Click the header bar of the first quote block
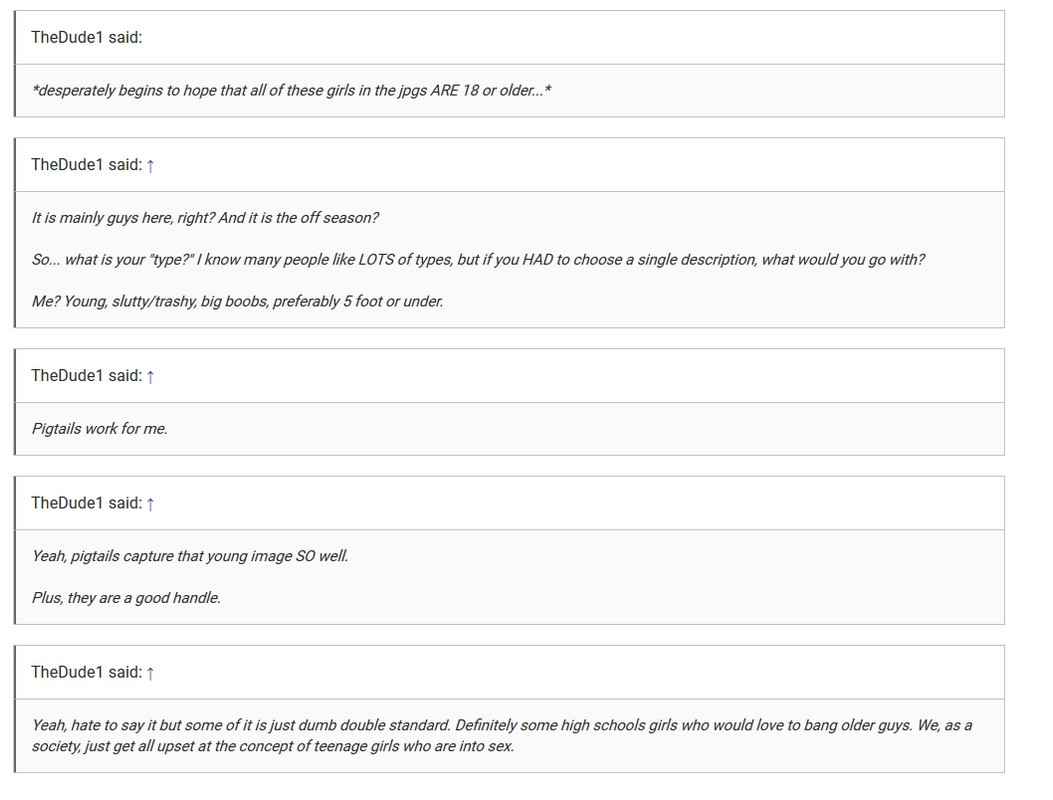The image size is (1053, 800). (x=510, y=38)
